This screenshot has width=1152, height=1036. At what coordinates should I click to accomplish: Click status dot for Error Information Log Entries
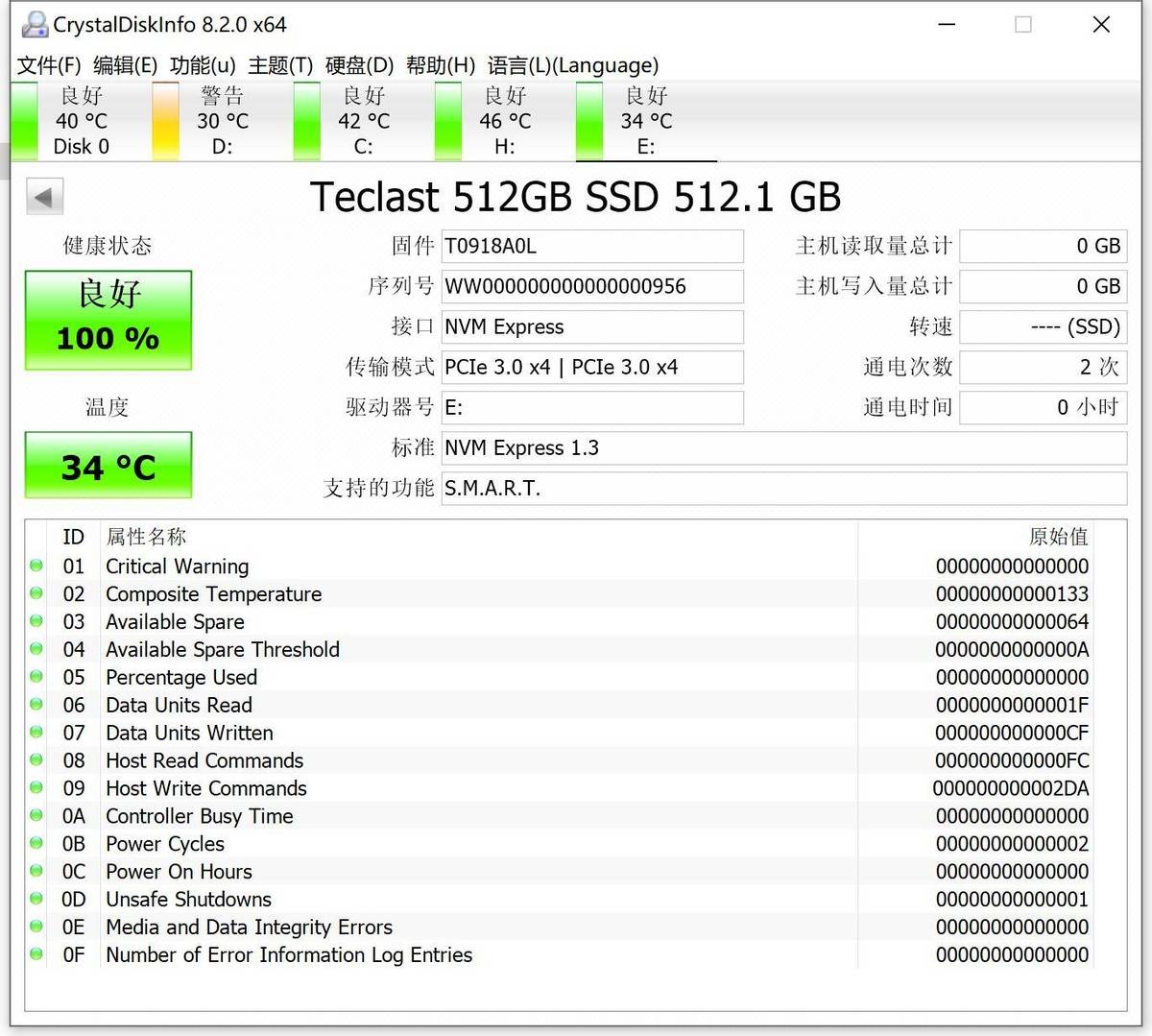[x=36, y=954]
